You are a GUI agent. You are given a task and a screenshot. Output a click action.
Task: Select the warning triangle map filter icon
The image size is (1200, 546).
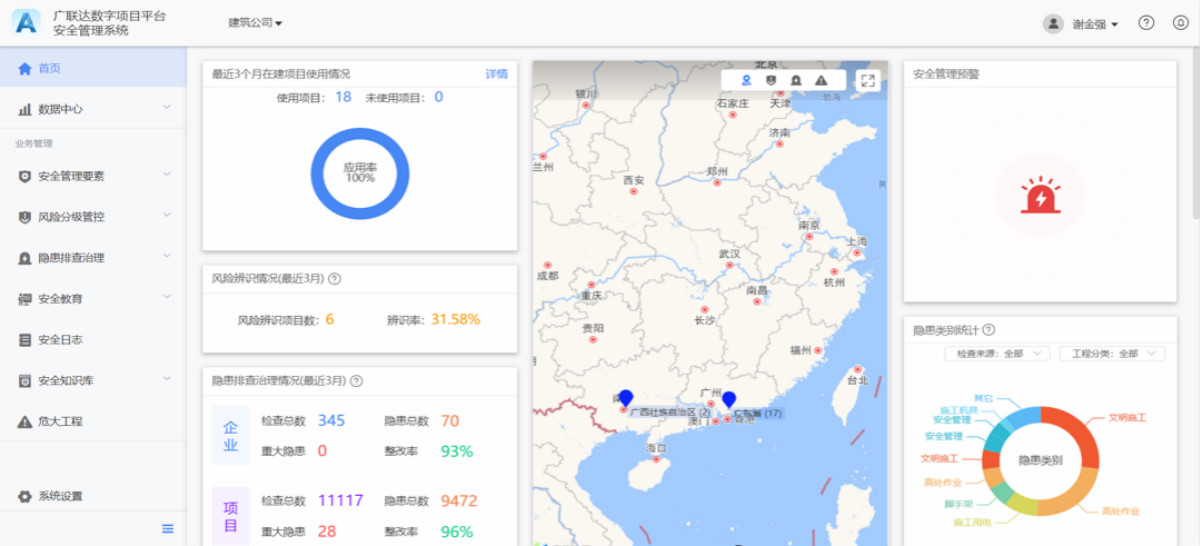(821, 81)
